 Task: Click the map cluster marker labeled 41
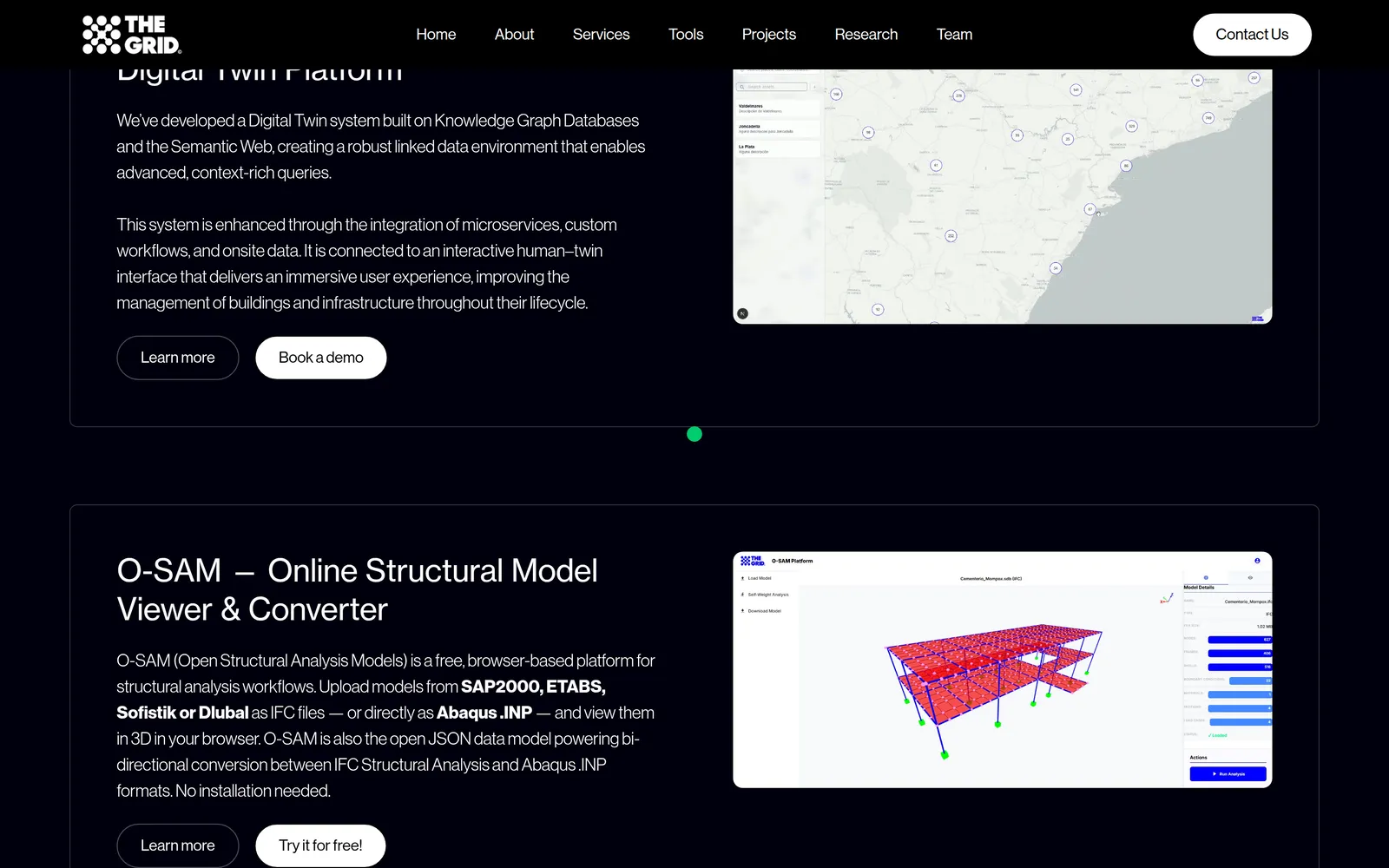click(935, 165)
